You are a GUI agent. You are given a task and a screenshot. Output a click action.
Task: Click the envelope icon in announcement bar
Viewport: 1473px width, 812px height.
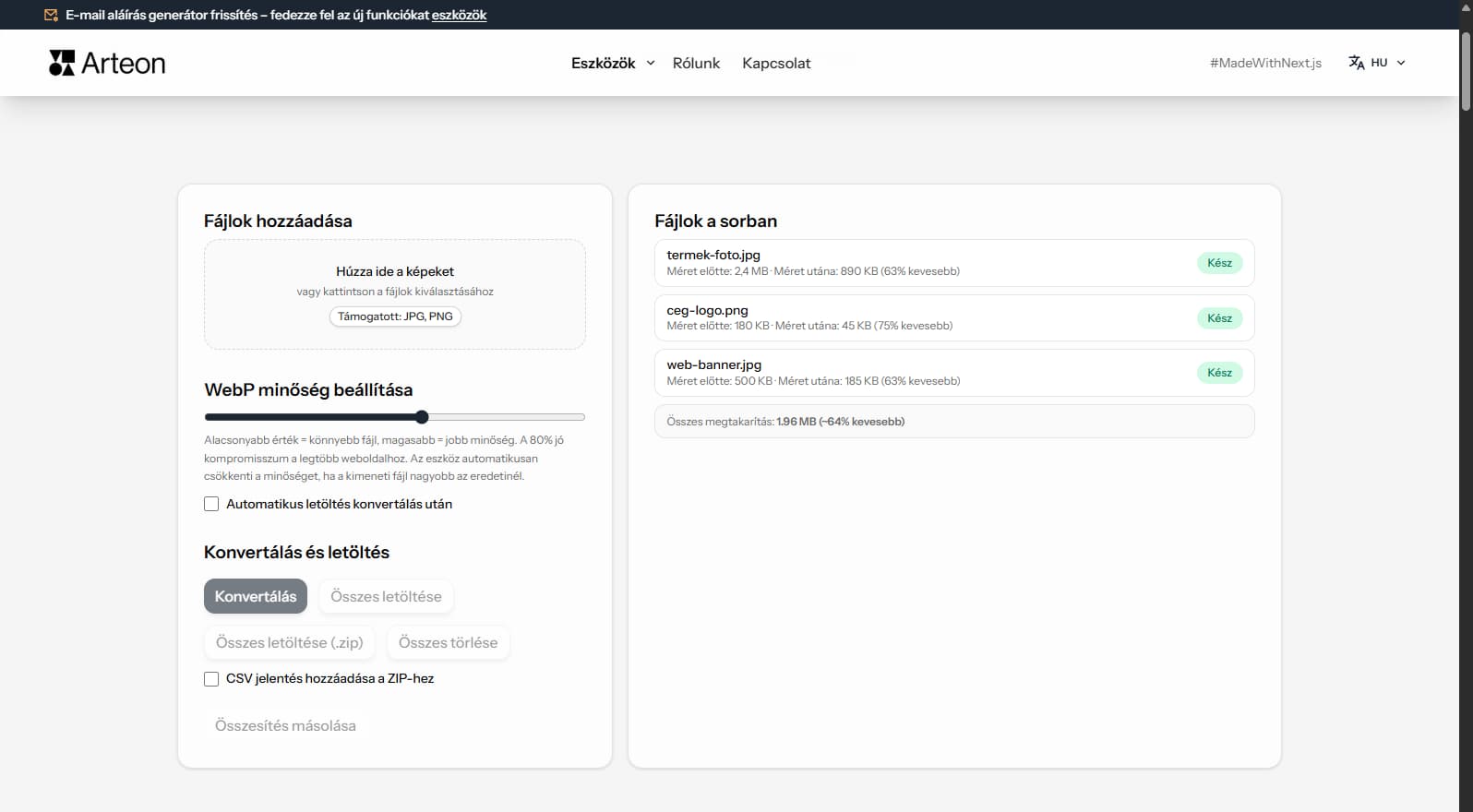(x=51, y=15)
